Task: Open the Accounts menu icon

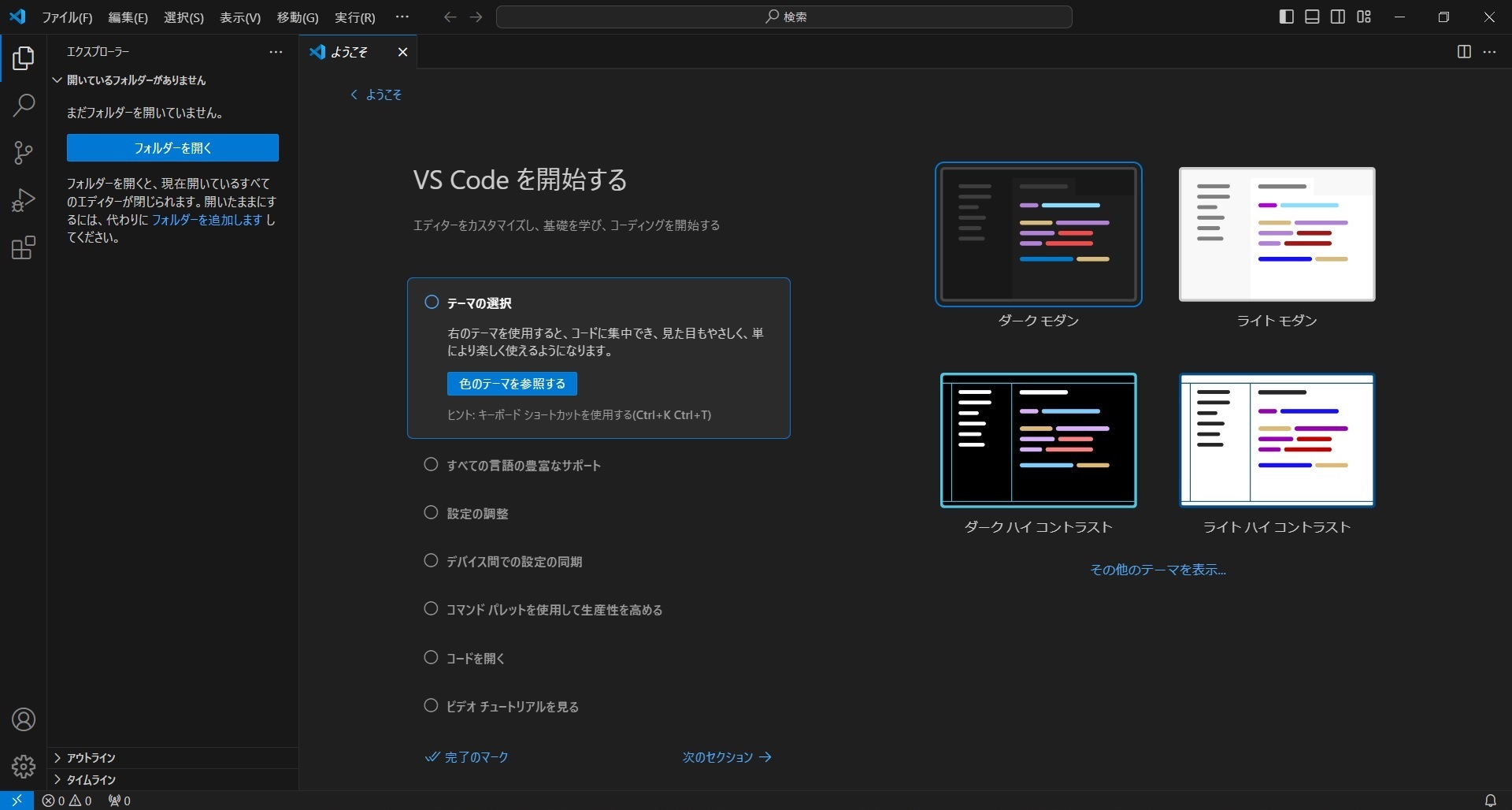Action: [x=24, y=719]
